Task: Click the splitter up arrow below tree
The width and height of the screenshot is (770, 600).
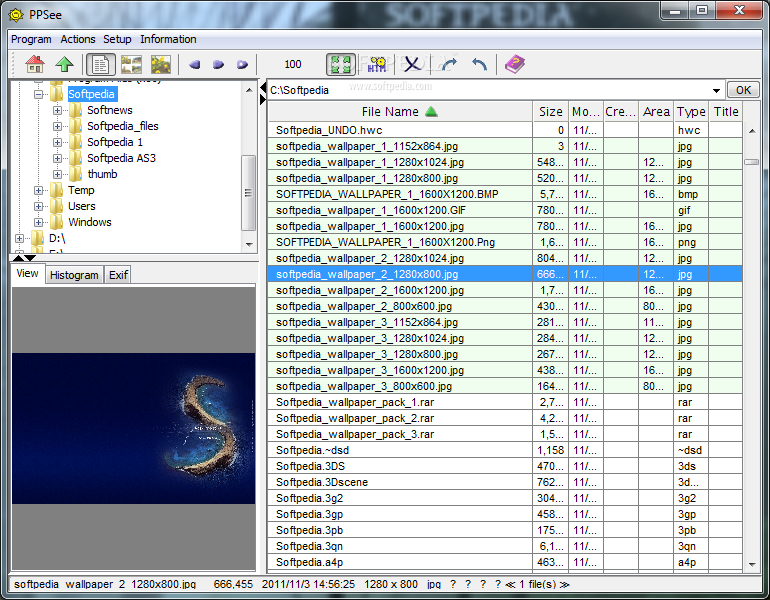Action: [18, 258]
